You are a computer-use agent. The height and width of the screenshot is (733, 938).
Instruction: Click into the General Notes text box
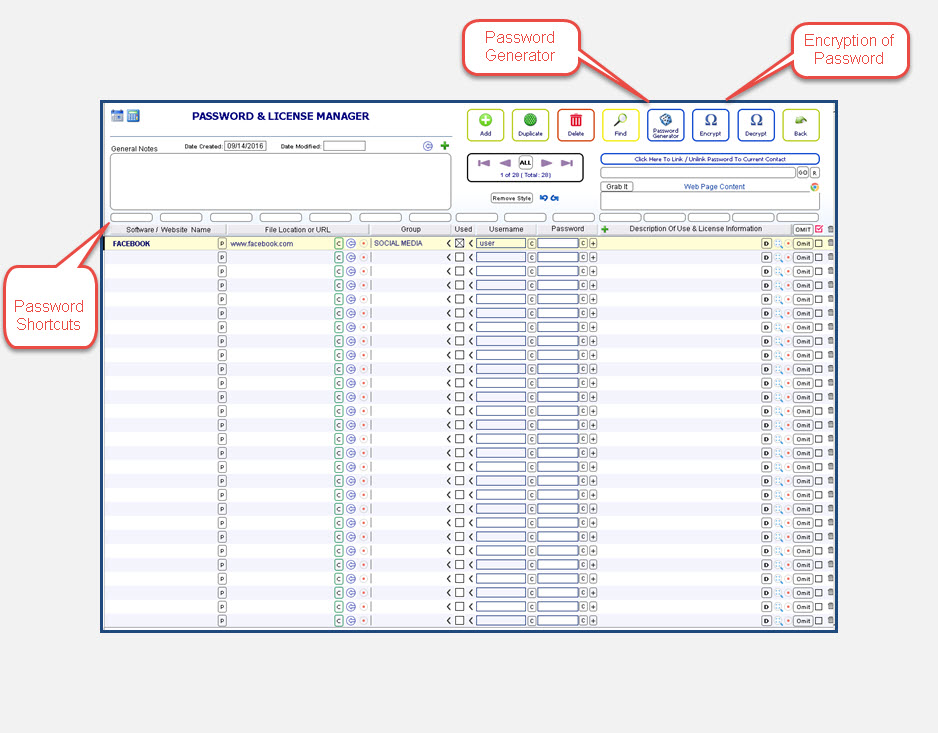[x=280, y=181]
